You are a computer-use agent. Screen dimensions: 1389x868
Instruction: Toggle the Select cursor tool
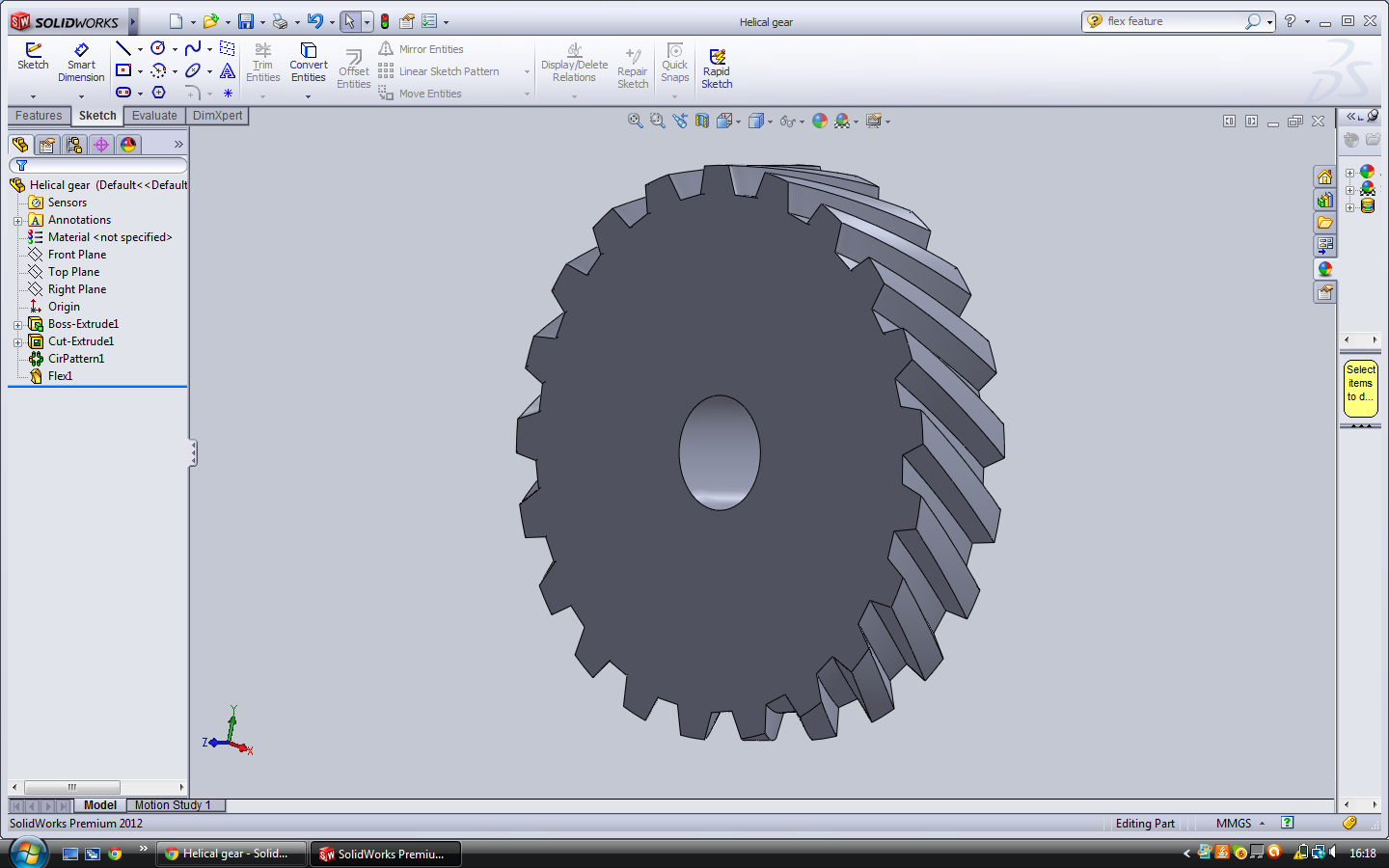350,21
